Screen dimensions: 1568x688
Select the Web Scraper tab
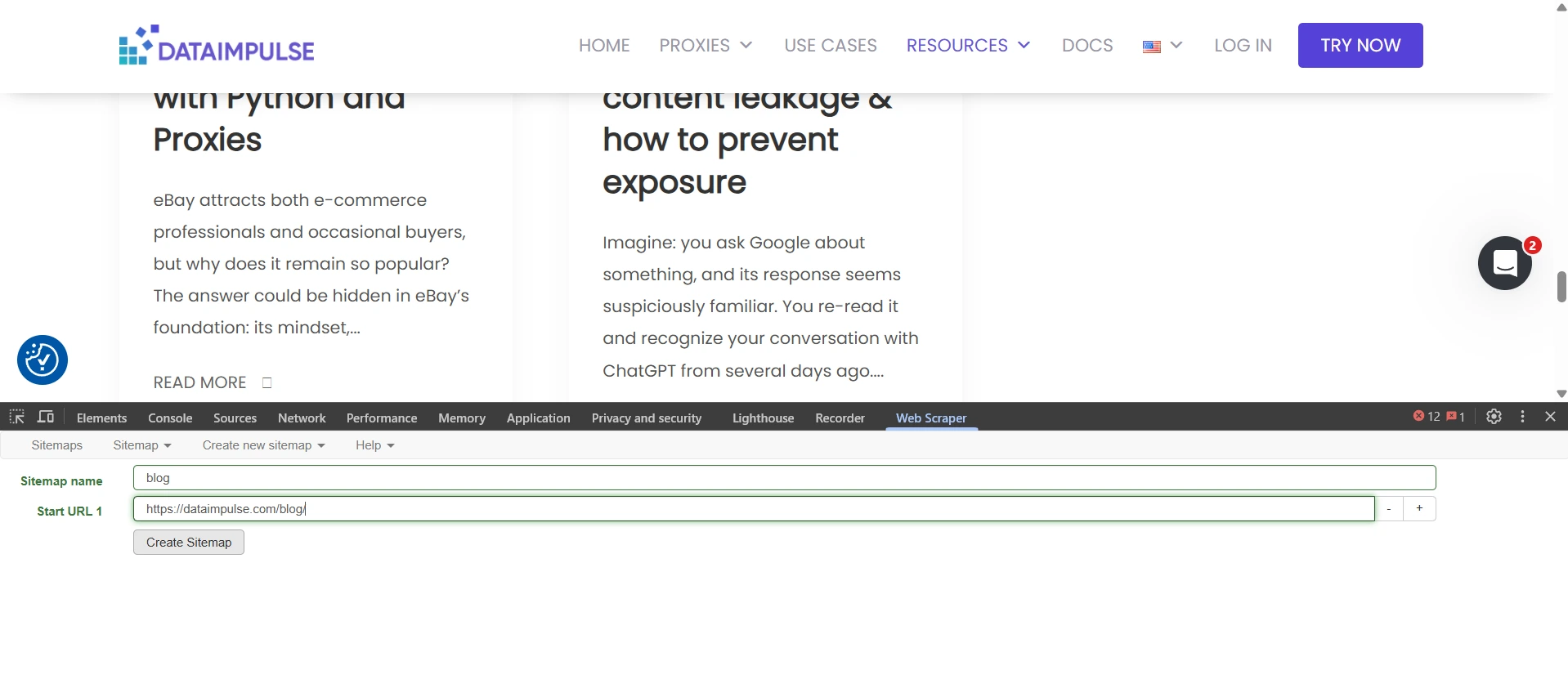[931, 418]
